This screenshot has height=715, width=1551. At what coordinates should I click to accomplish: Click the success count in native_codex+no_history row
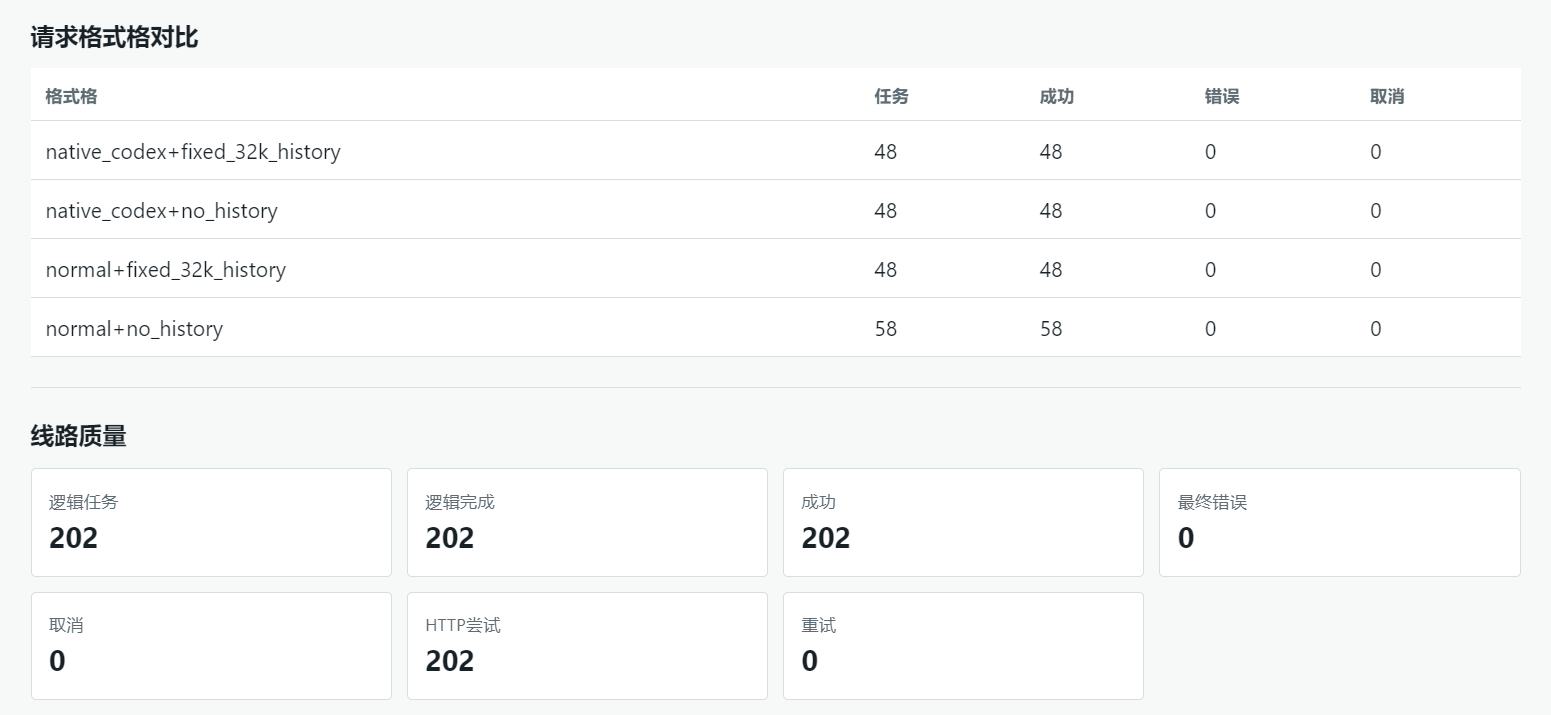click(x=1051, y=210)
